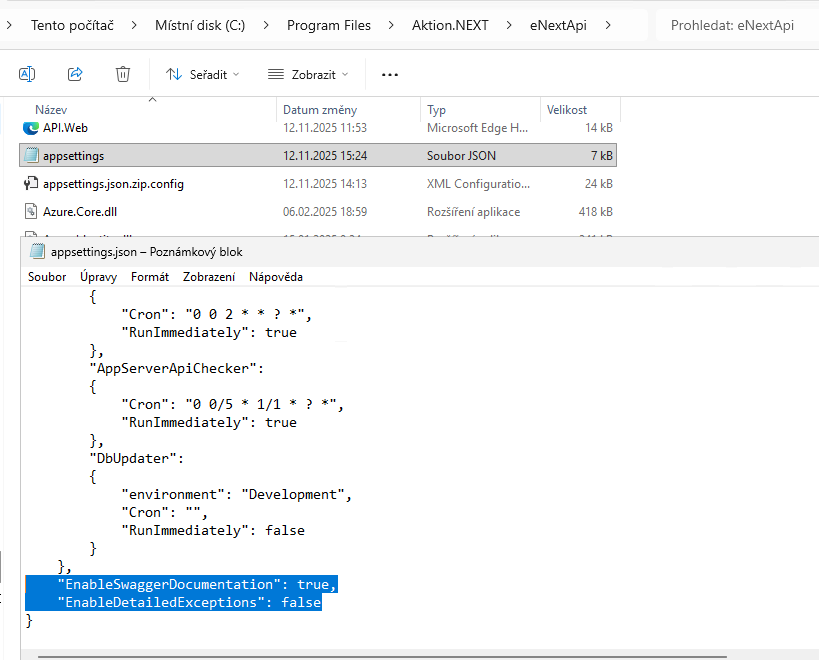This screenshot has width=819, height=660.
Task: Navigate to Aktion.NEXT in breadcrumb
Action: coord(450,25)
